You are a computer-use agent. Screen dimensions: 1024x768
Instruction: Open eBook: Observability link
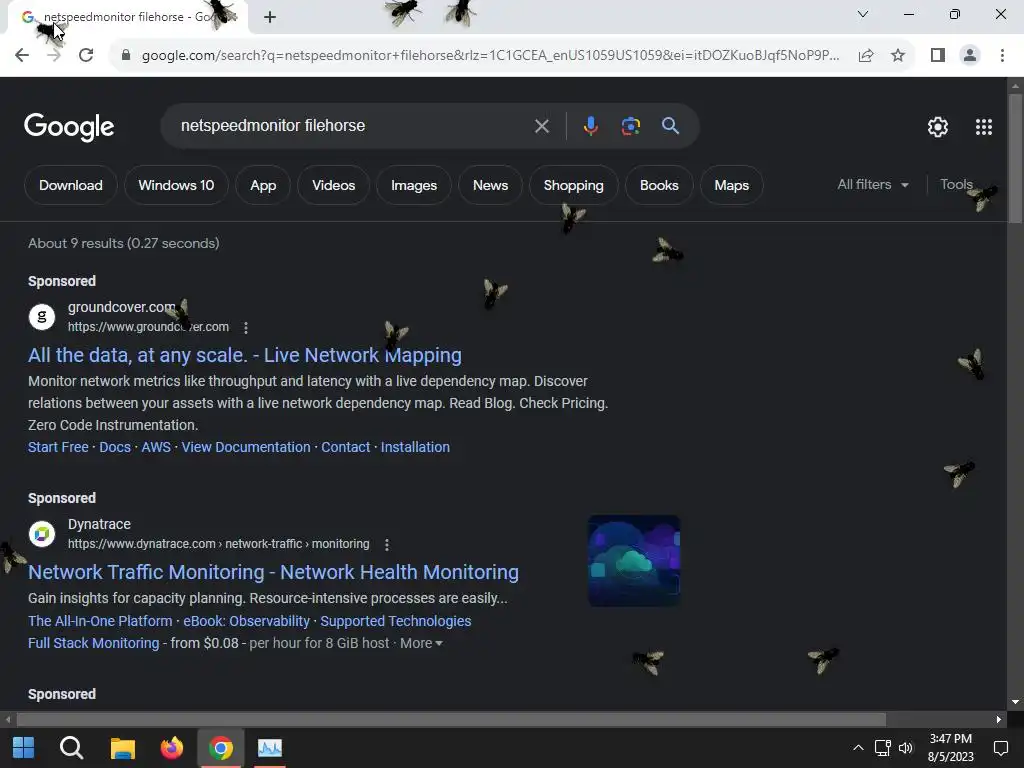point(246,621)
